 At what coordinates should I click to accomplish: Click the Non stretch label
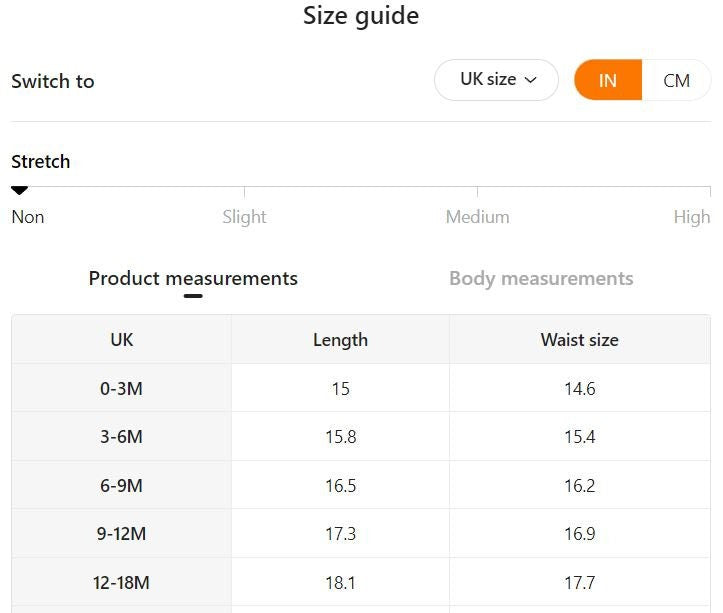[28, 217]
